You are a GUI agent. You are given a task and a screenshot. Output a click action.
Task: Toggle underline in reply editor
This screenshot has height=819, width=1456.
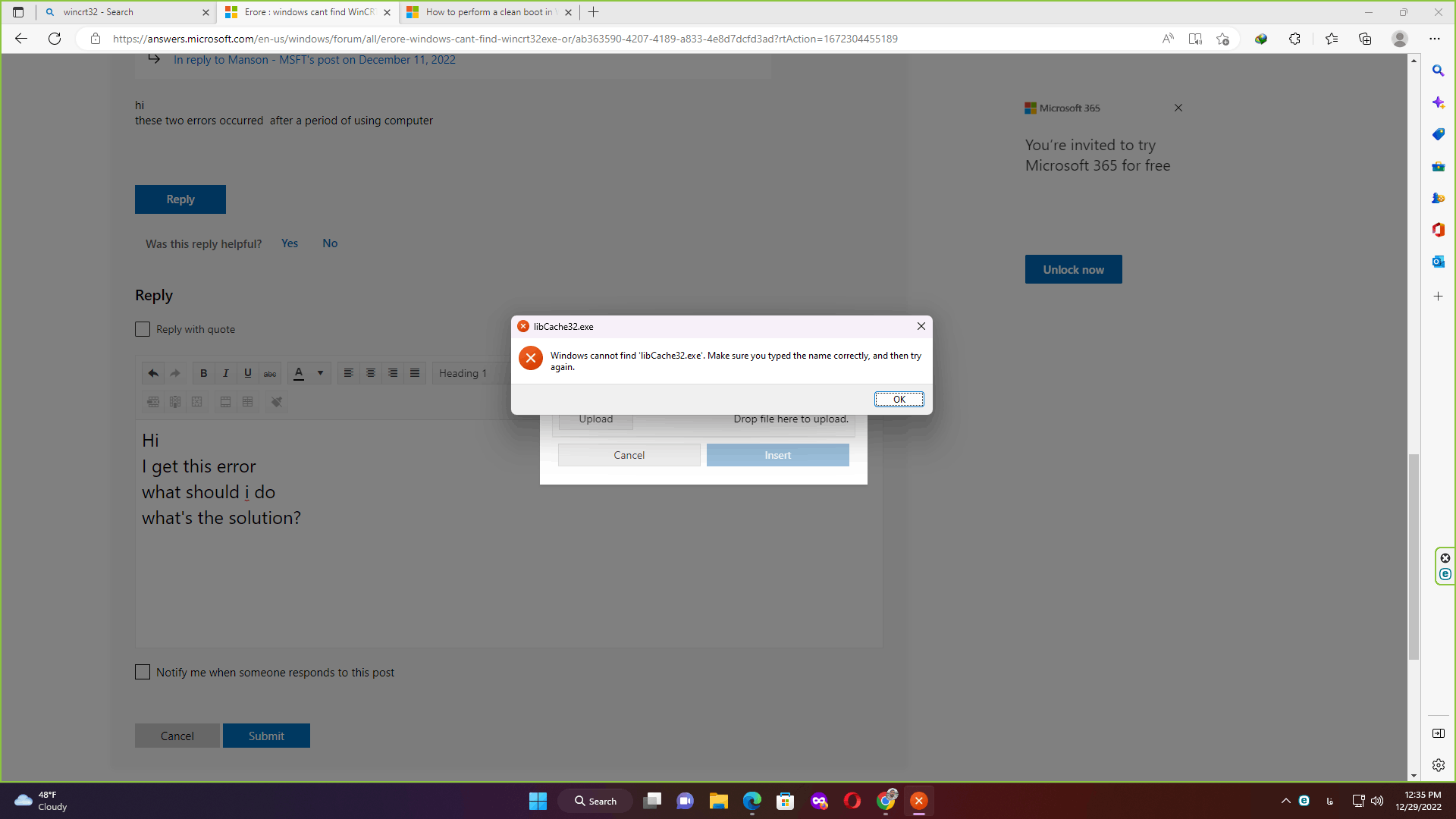247,373
